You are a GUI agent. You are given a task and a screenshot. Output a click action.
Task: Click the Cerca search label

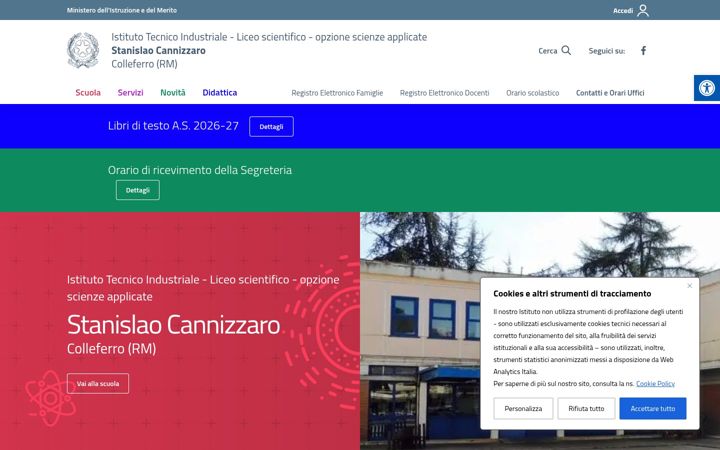(x=547, y=51)
